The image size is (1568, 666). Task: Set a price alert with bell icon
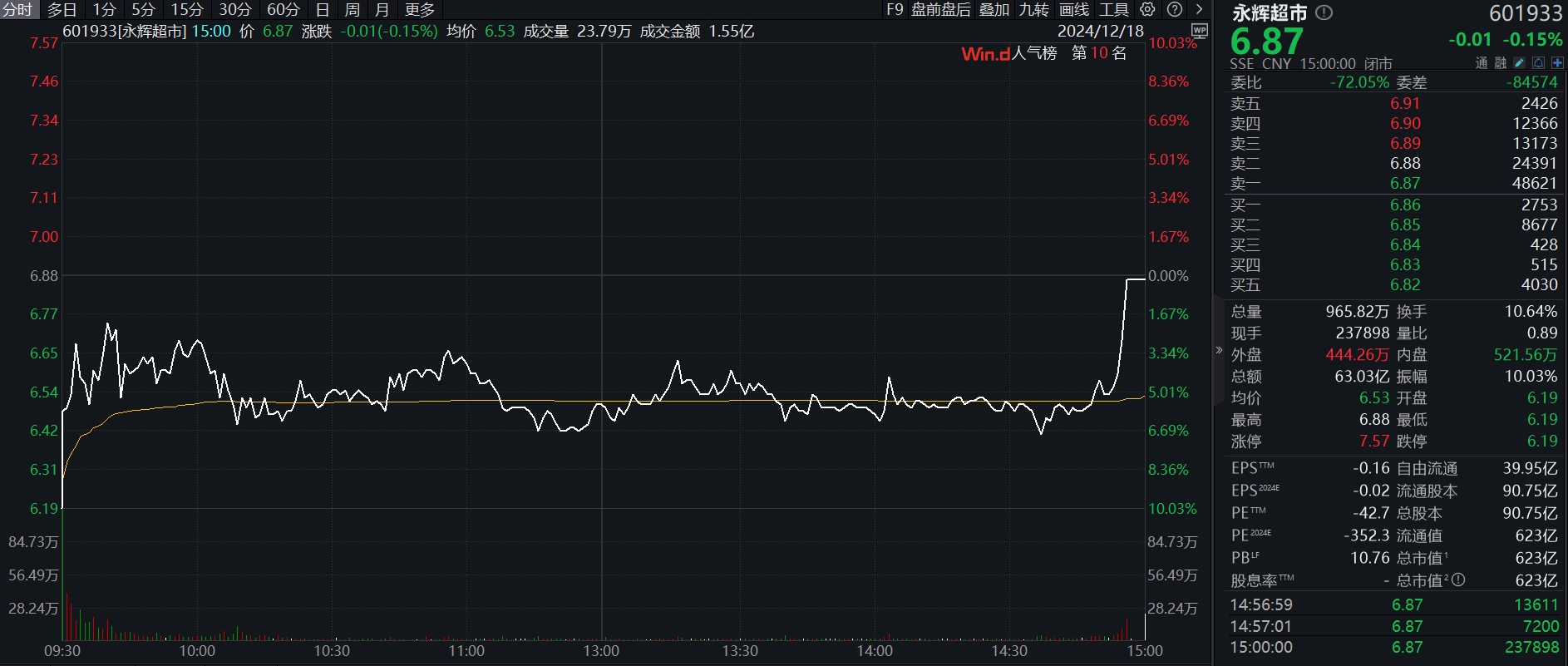pyautogui.click(x=1538, y=63)
